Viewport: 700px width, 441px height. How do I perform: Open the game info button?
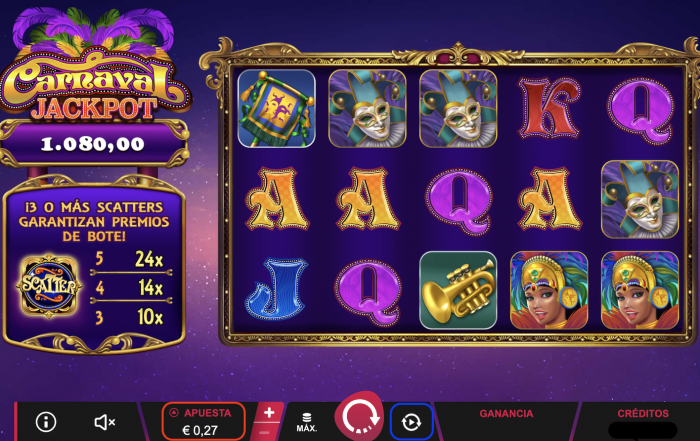click(46, 421)
